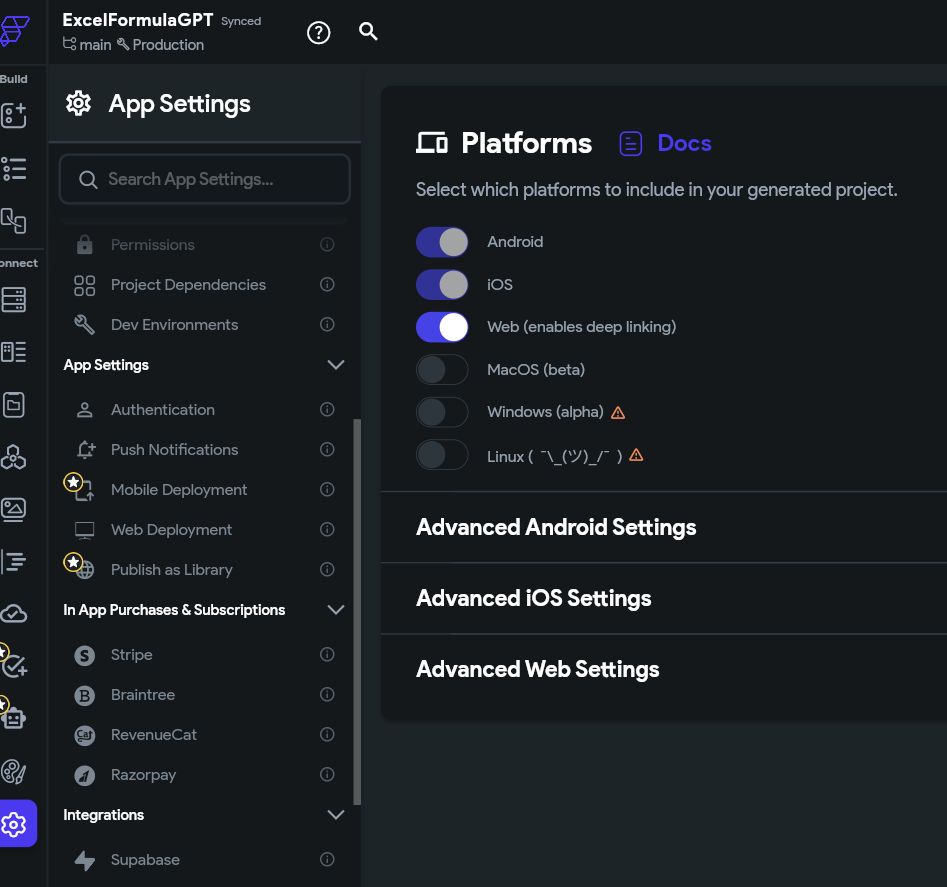Click the Windows alpha warning icon

(x=618, y=412)
